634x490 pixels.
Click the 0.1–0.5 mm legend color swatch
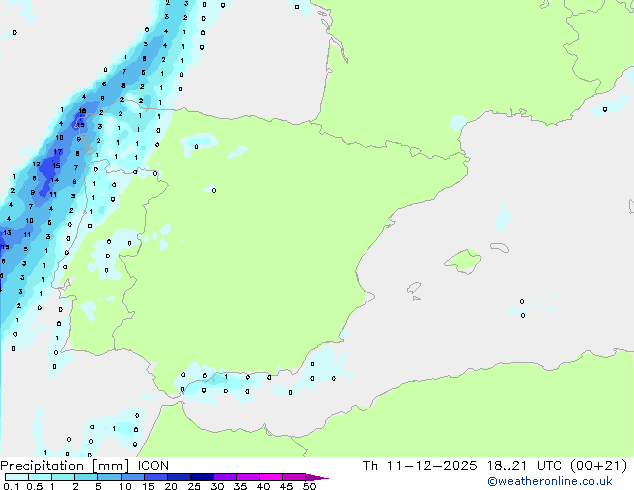(x=17, y=477)
